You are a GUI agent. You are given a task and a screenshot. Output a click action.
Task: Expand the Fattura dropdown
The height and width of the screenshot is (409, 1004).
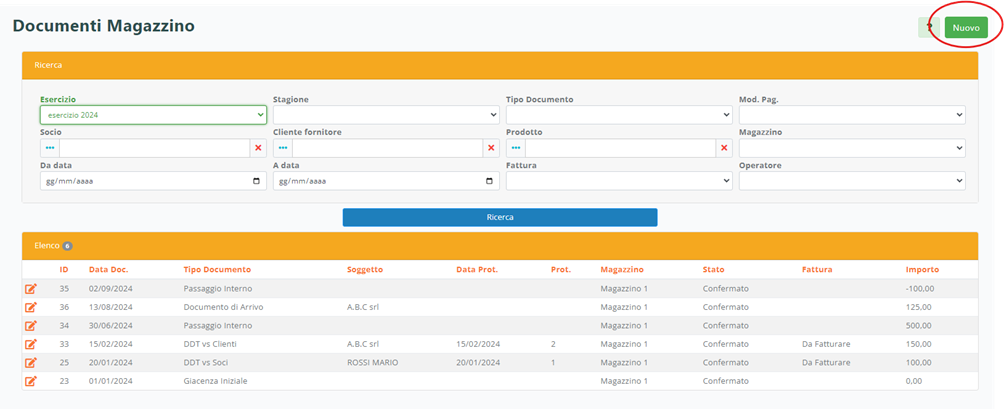619,181
